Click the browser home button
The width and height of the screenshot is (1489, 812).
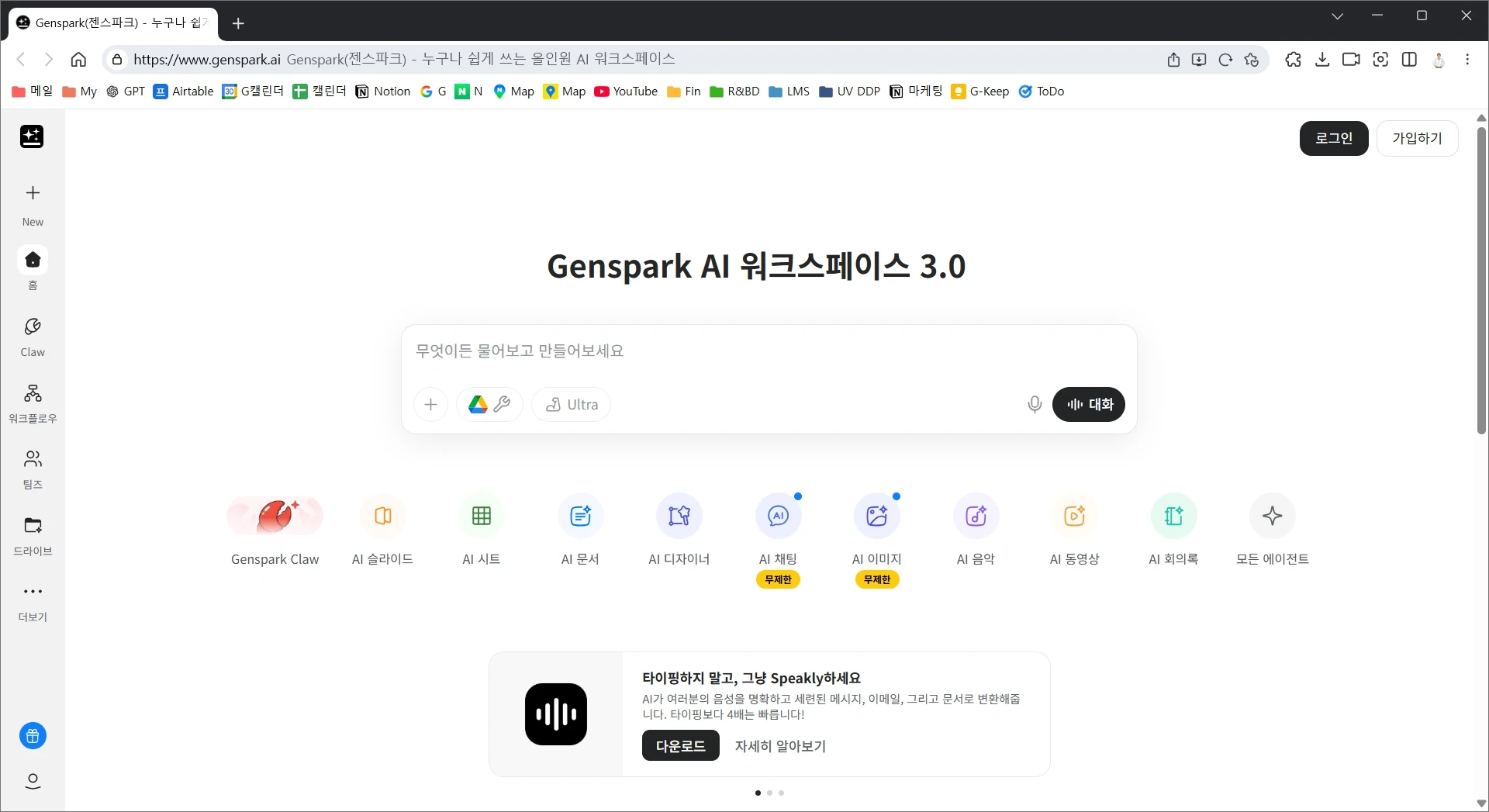point(78,59)
